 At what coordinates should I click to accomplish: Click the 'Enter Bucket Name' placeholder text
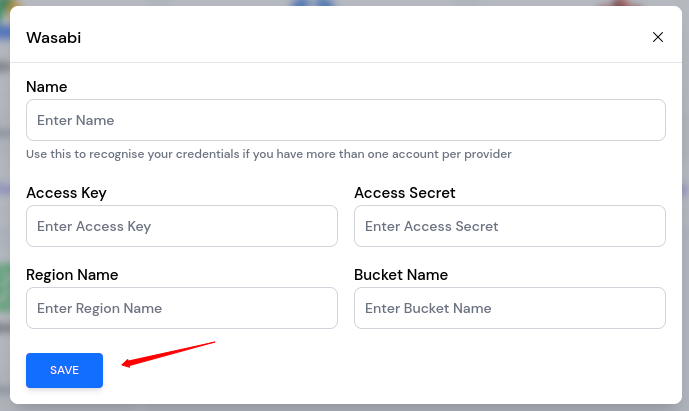pos(428,308)
